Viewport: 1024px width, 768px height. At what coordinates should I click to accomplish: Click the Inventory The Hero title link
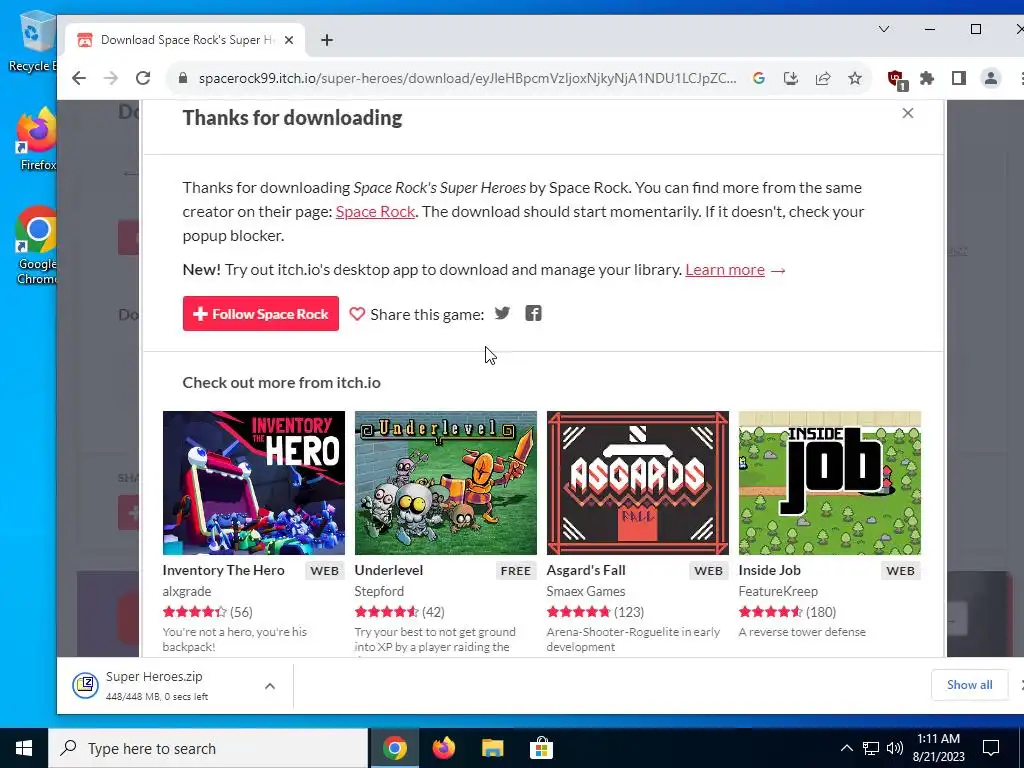[223, 570]
